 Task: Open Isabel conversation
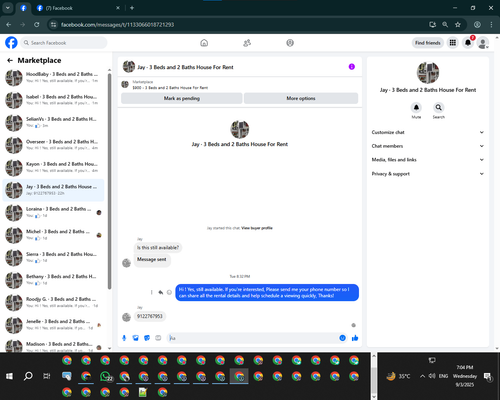(53, 100)
